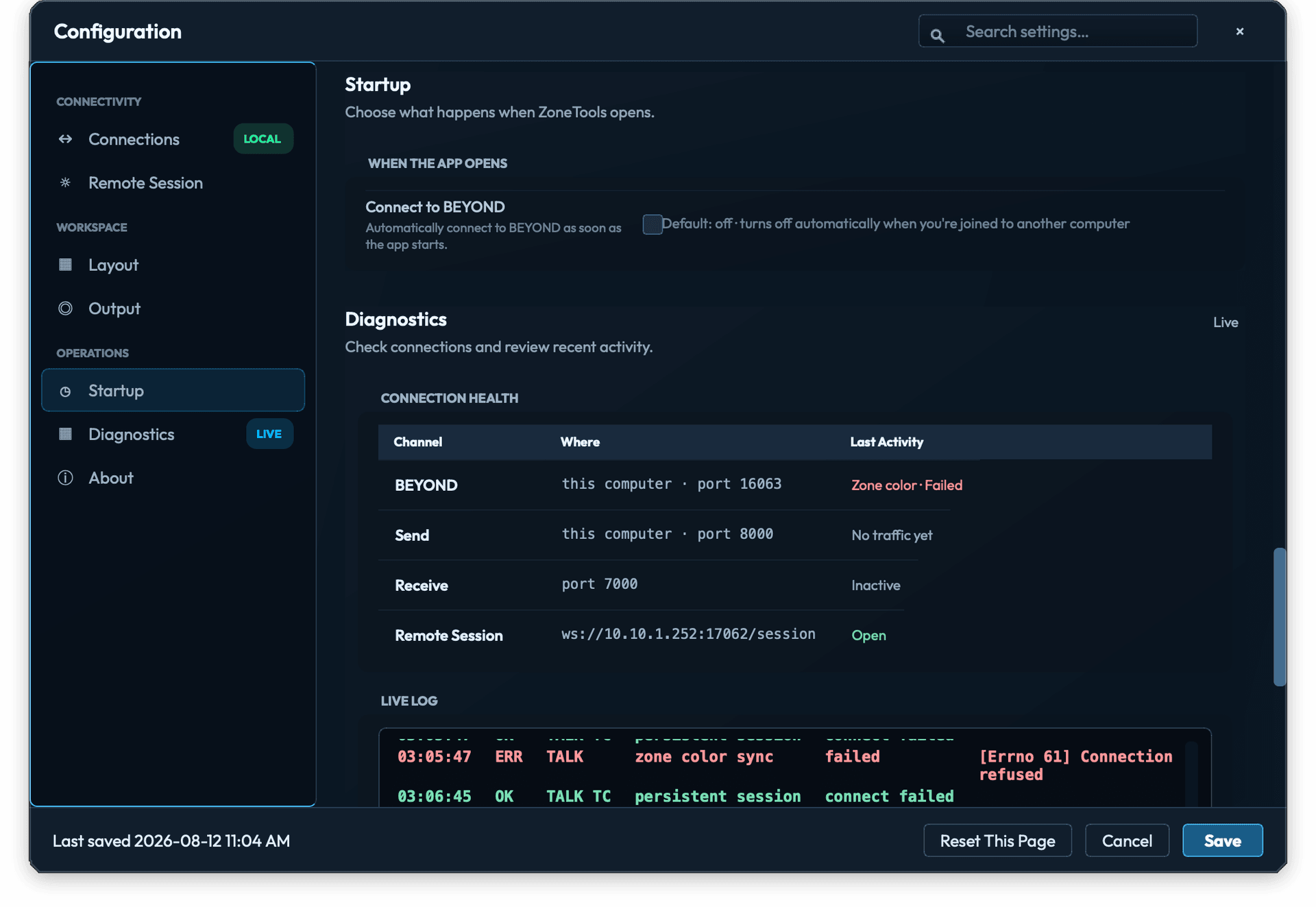Screen dimensions: 1316x907
Task: Click 'this computer · port 16063' cell
Action: tap(671, 484)
